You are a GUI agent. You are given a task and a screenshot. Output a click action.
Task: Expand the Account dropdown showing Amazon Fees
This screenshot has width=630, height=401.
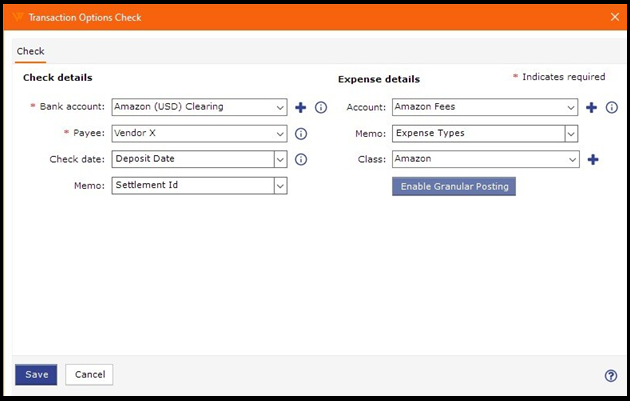click(x=571, y=107)
